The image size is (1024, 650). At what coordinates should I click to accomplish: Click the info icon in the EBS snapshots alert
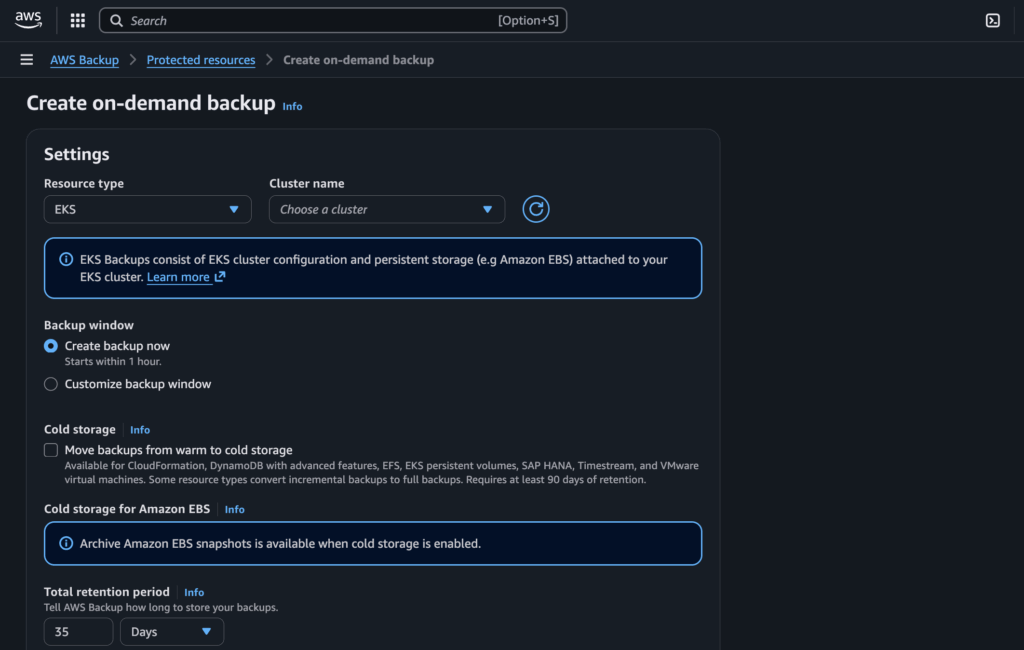pos(66,543)
